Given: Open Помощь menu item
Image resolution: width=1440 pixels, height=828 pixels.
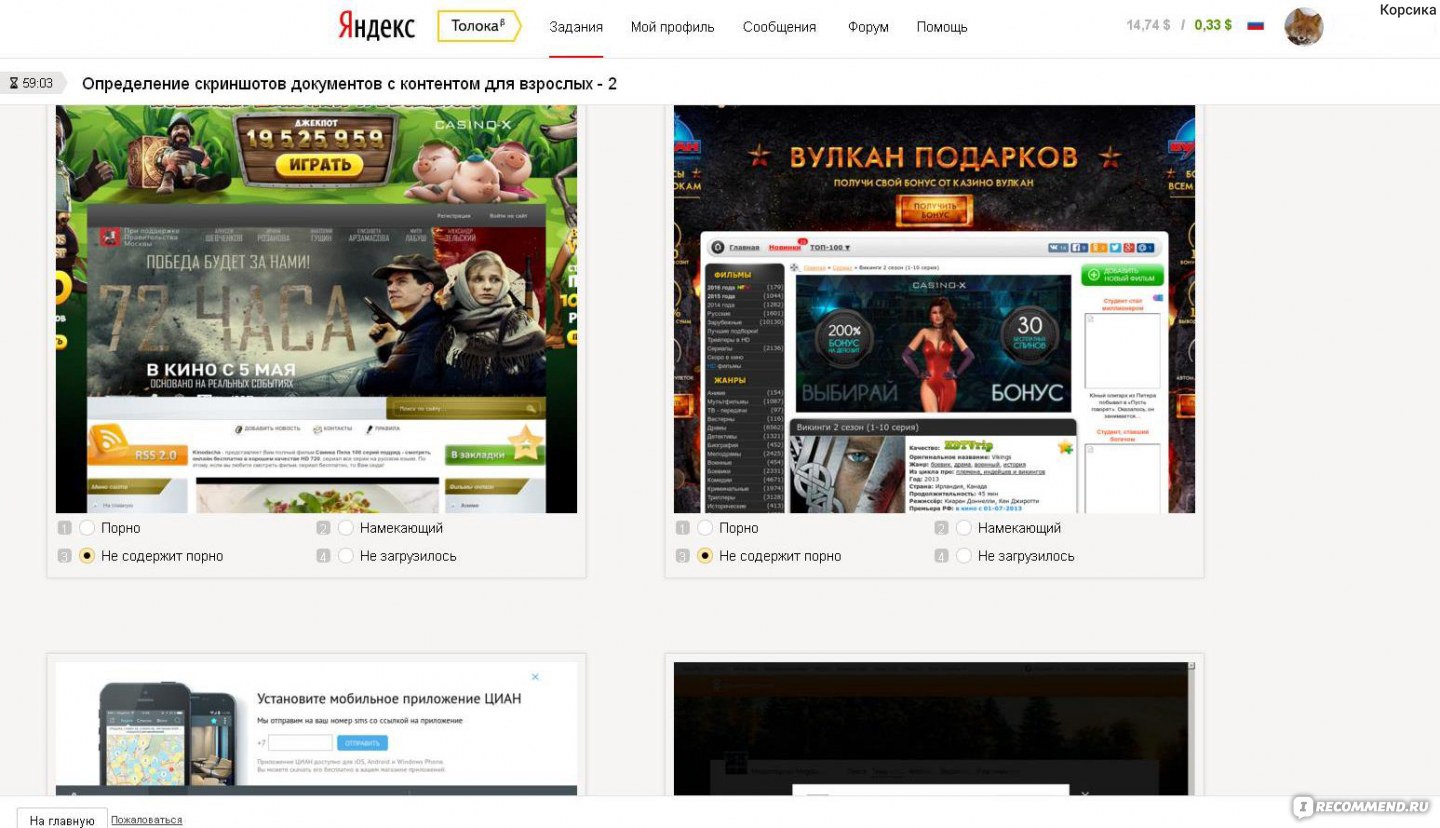Looking at the screenshot, I should tap(942, 27).
